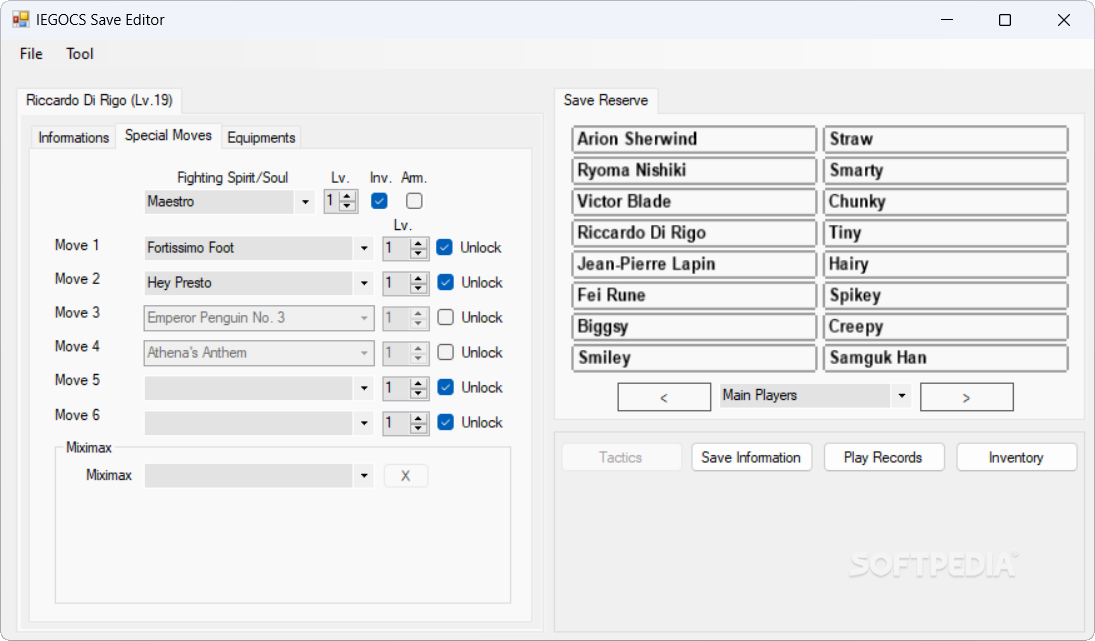Select player Smiley
The image size is (1095, 641).
coord(694,358)
